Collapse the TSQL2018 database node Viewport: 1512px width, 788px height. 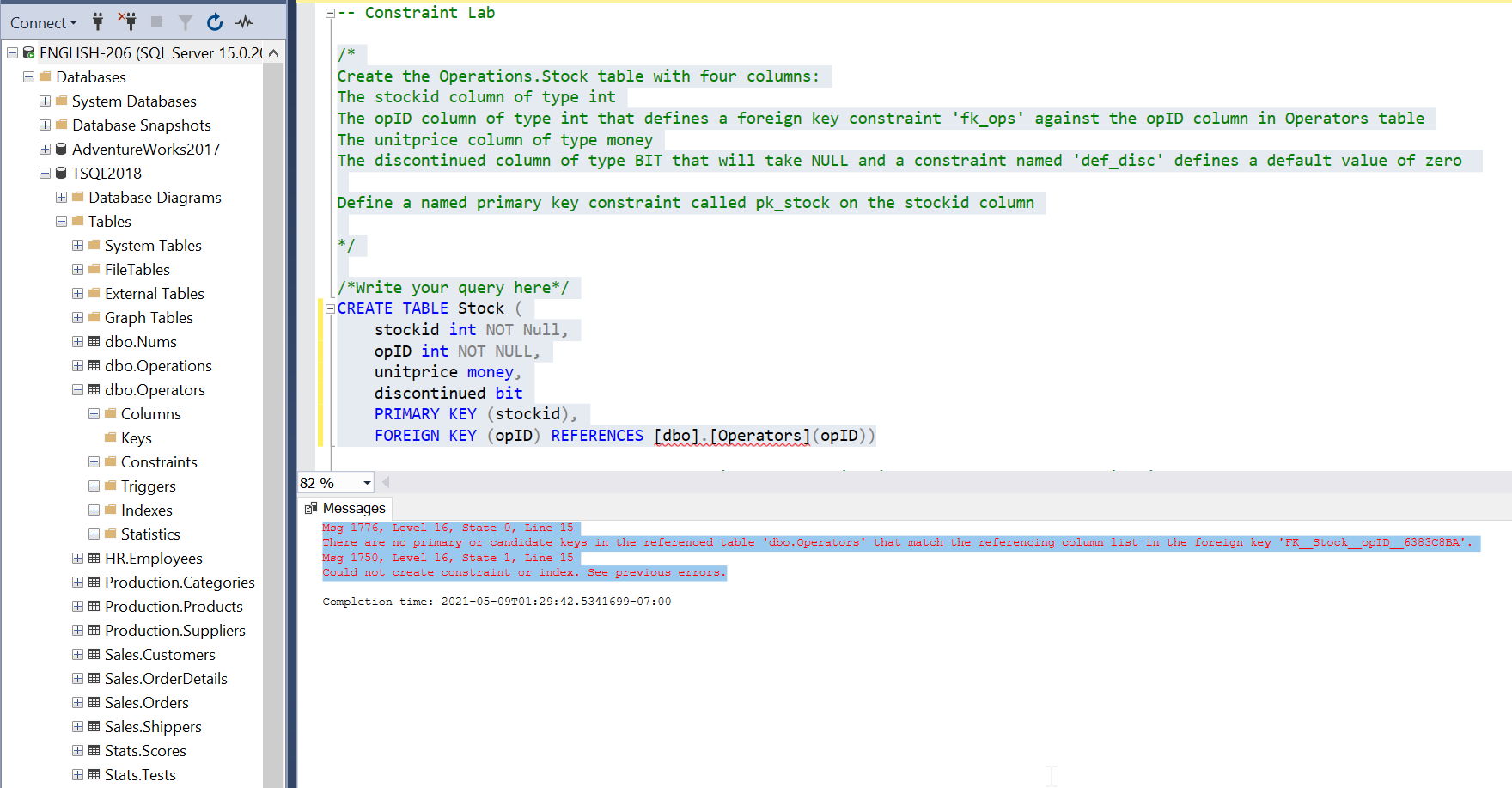coord(45,174)
